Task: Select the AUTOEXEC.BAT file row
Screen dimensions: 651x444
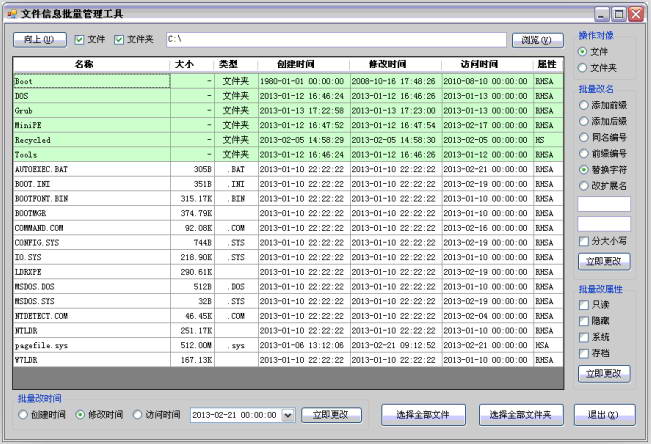Action: pyautogui.click(x=288, y=169)
